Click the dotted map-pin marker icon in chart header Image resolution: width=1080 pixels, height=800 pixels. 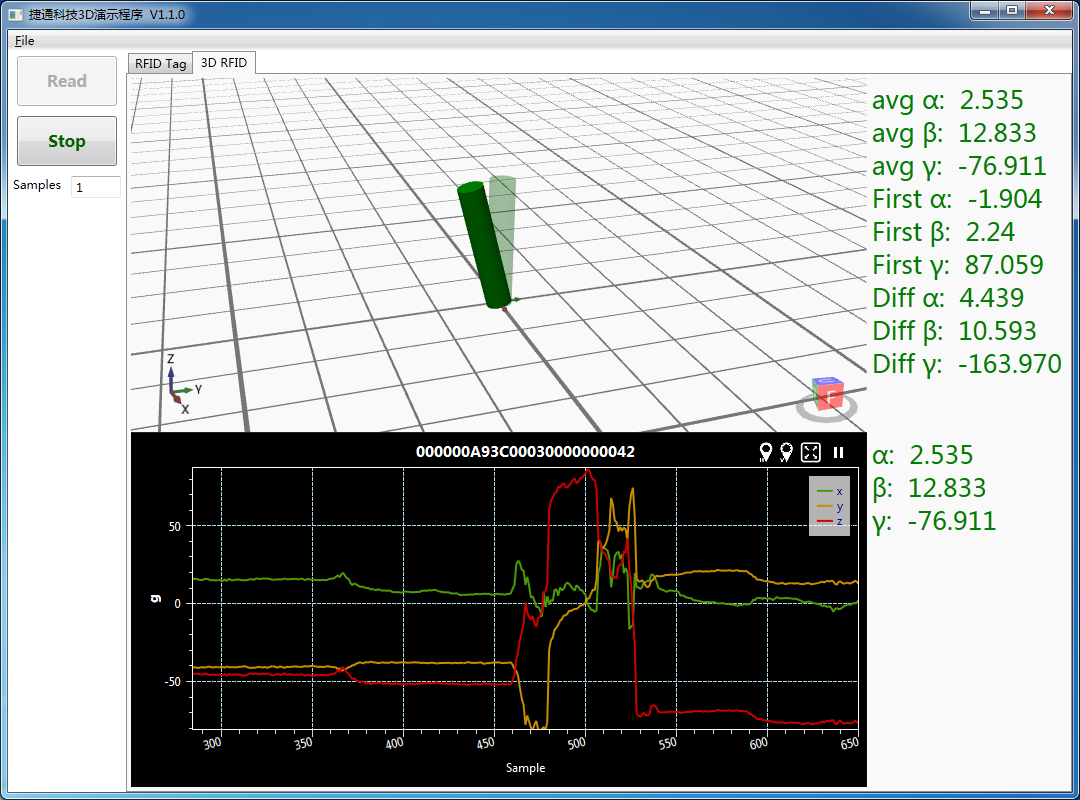click(x=787, y=453)
